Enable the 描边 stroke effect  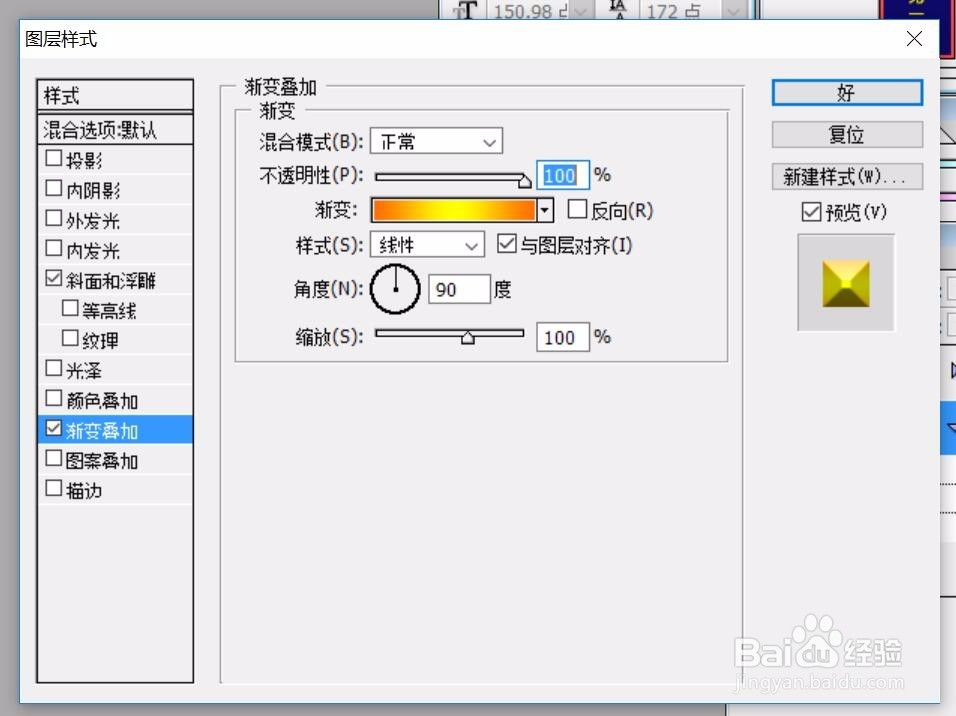pyautogui.click(x=56, y=489)
